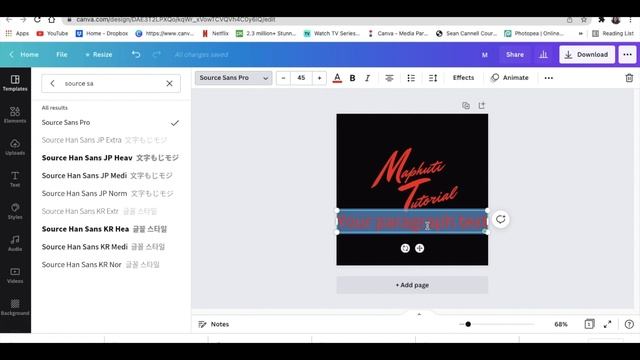
Task: Select Source Han Sans KR Hea font
Action: coord(111,229)
